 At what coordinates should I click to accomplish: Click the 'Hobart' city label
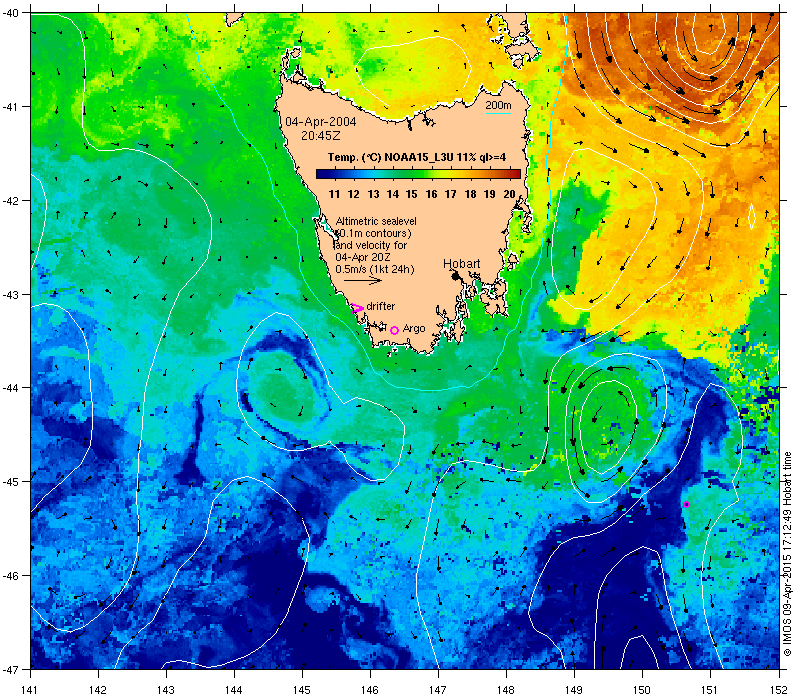pyautogui.click(x=461, y=263)
